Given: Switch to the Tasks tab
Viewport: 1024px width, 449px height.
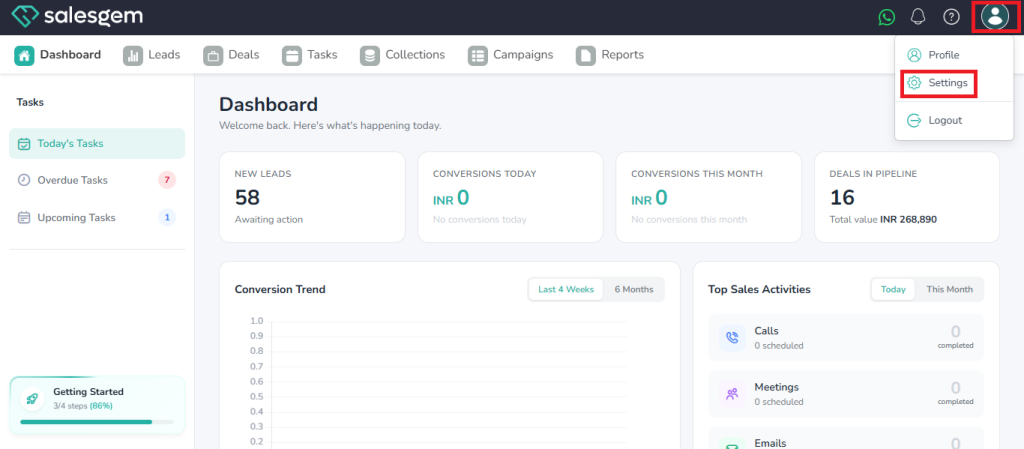Looking at the screenshot, I should [310, 55].
